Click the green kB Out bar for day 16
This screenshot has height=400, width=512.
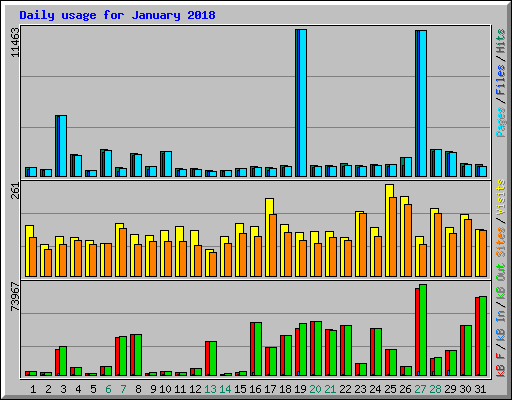(258, 349)
